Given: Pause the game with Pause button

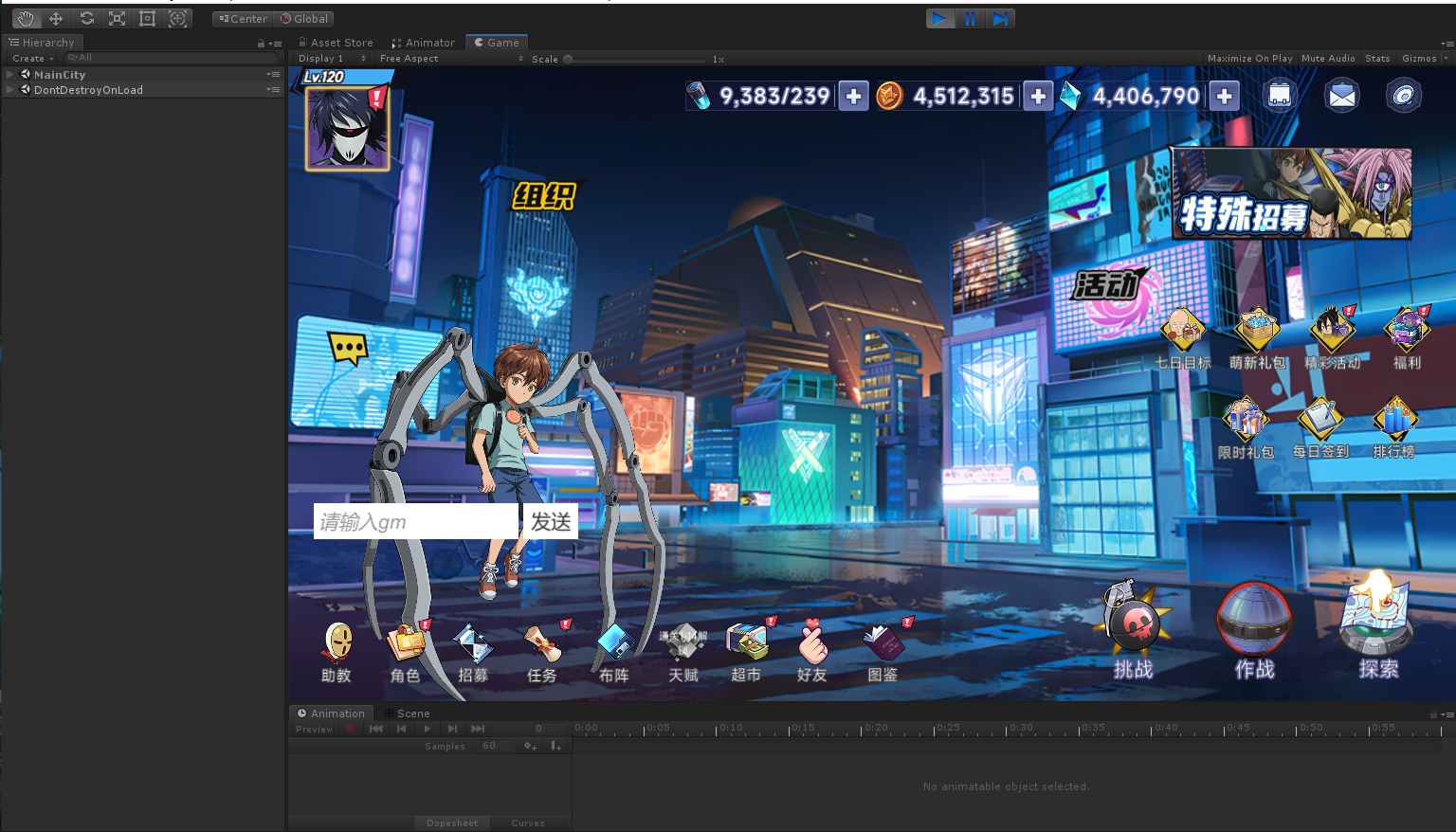Looking at the screenshot, I should click(x=970, y=18).
